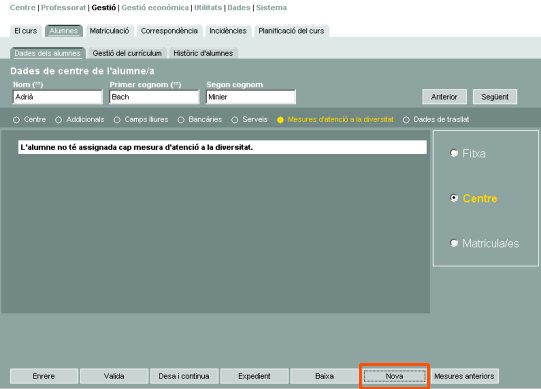Open the Dades top menu

point(239,8)
